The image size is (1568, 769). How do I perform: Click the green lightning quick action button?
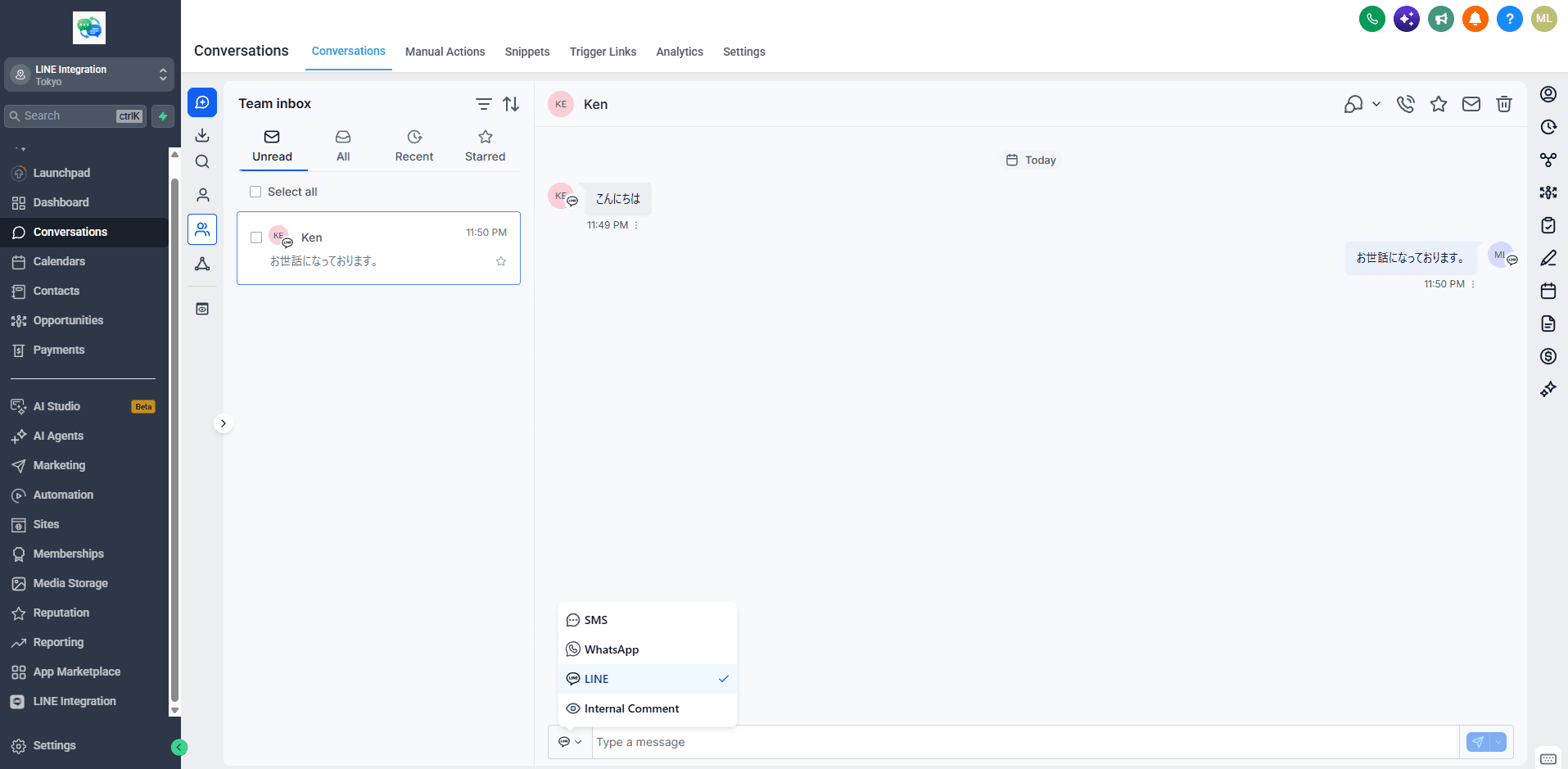[x=163, y=116]
